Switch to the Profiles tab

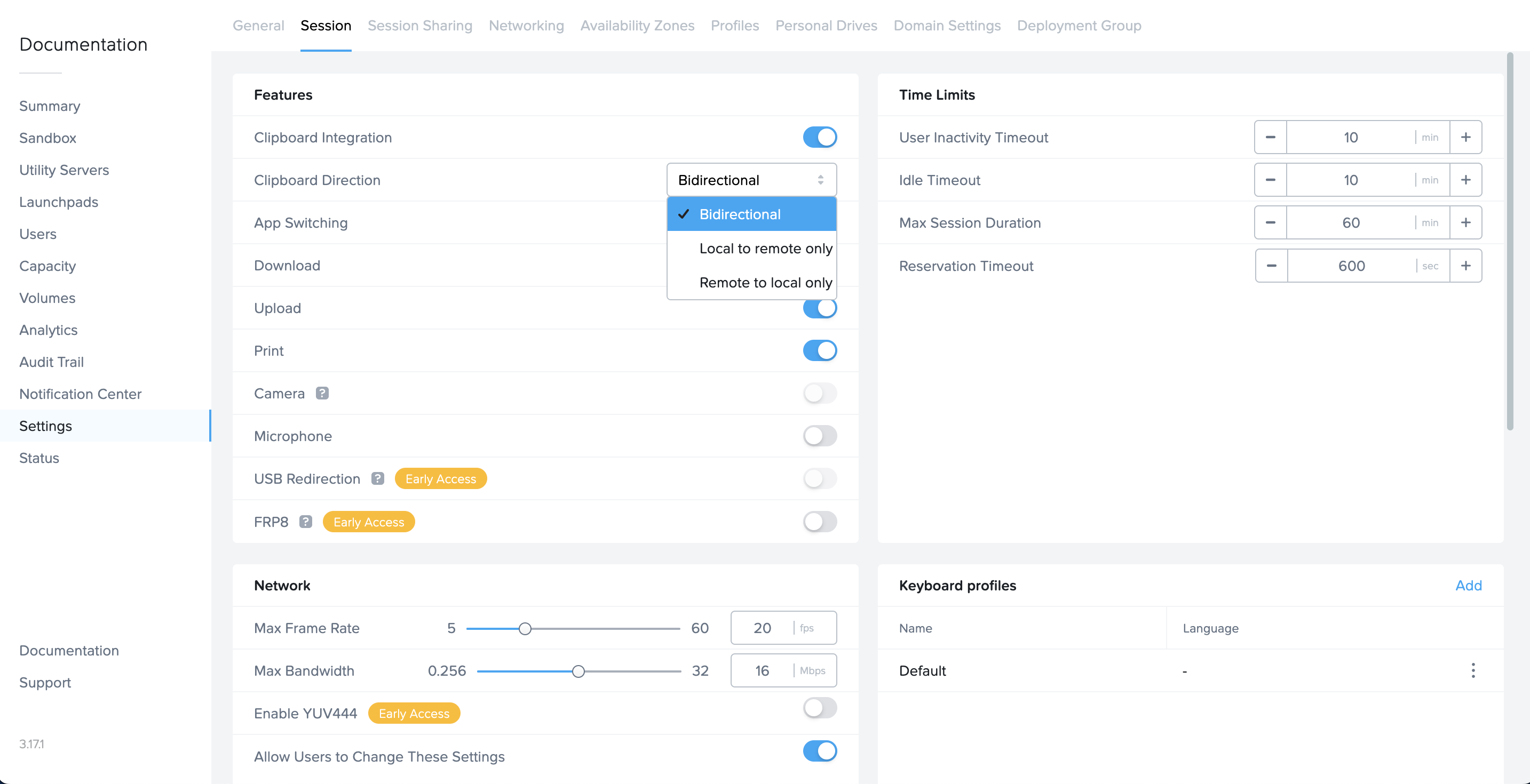735,26
